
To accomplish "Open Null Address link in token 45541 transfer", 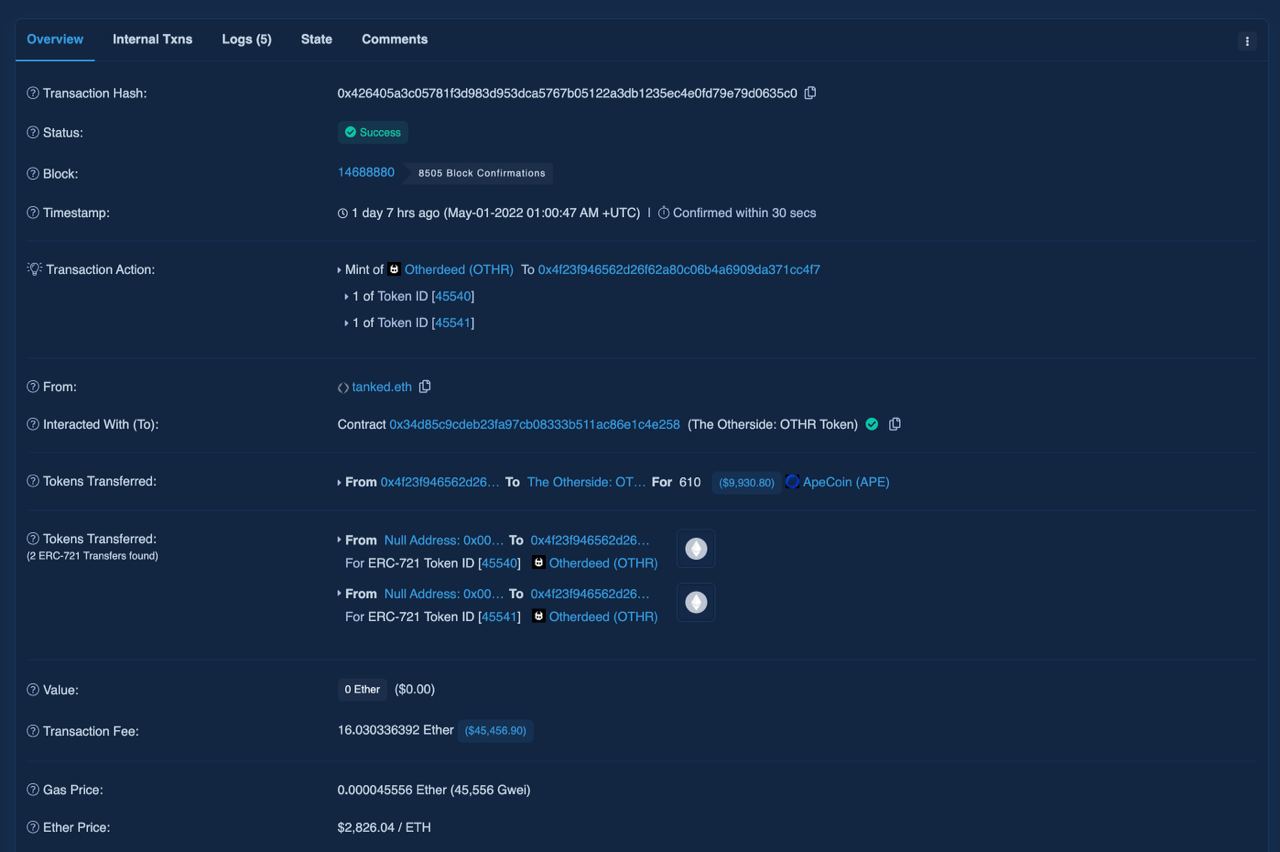I will point(444,593).
